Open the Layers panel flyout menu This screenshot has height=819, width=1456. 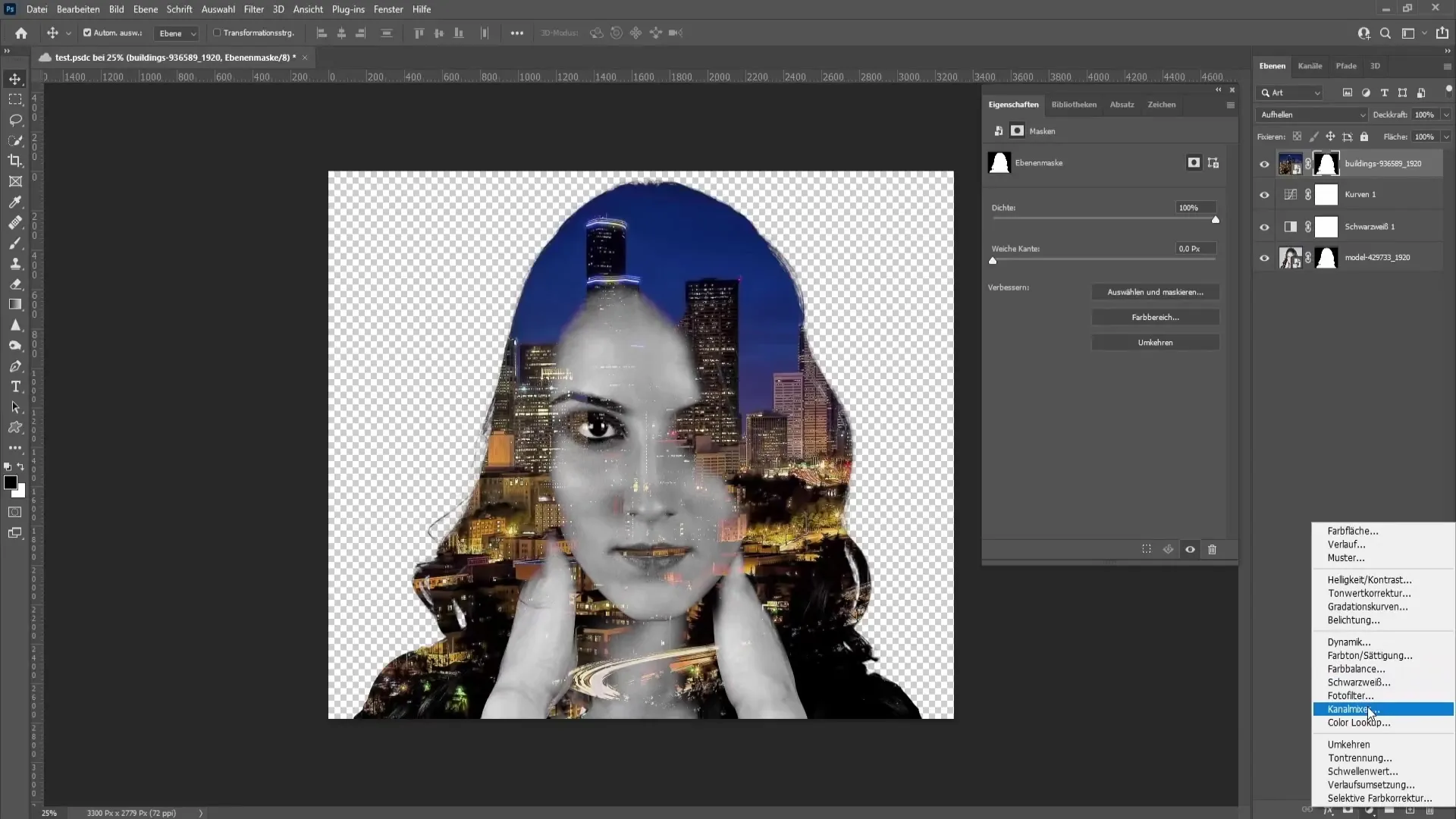point(1447,66)
